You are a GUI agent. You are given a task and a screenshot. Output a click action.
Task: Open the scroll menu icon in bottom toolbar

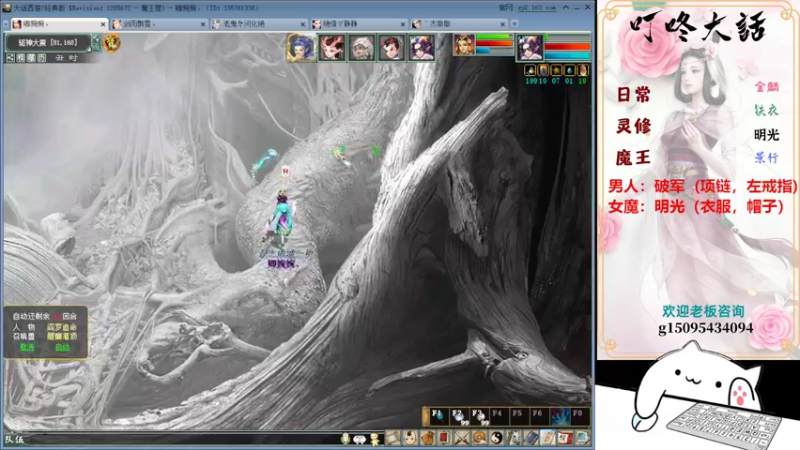[x=392, y=438]
